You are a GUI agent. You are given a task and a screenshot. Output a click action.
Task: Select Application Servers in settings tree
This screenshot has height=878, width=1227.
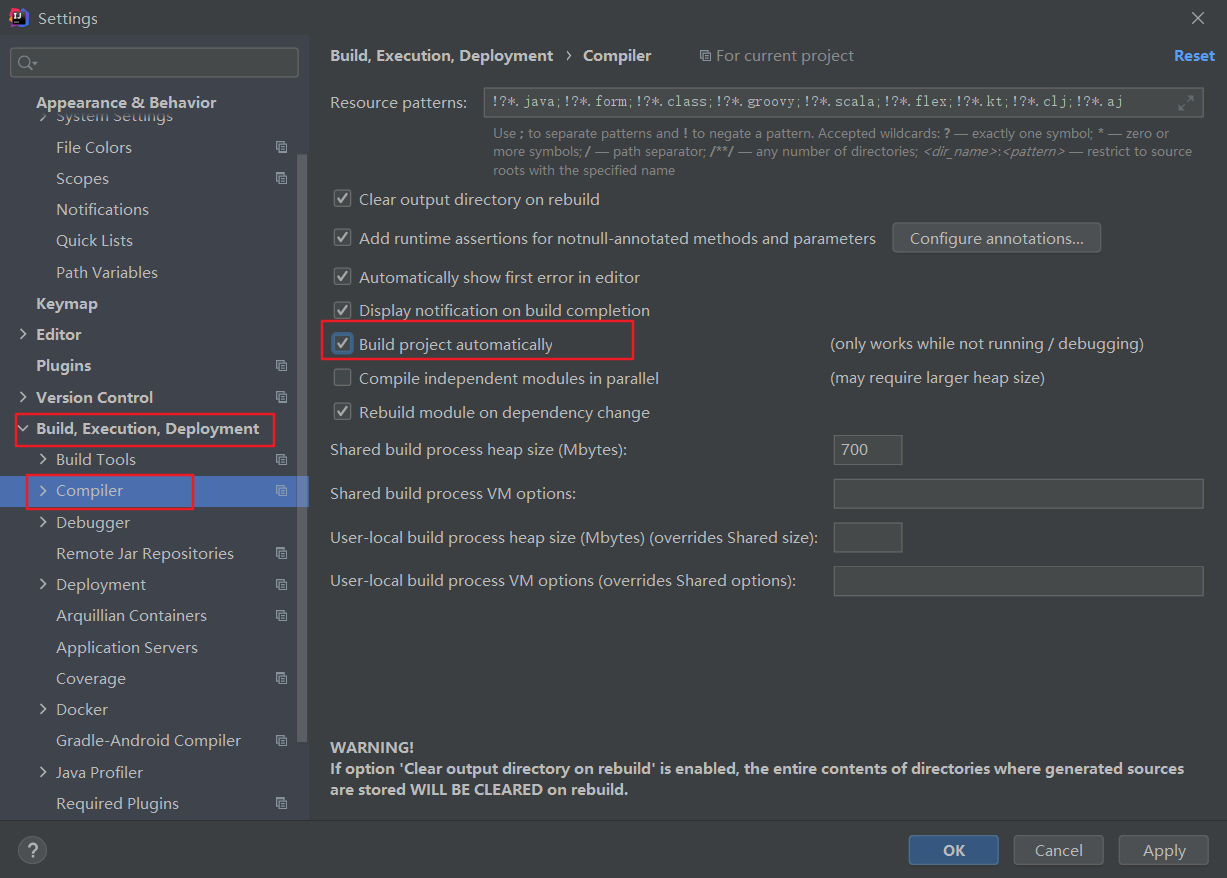click(x=127, y=647)
